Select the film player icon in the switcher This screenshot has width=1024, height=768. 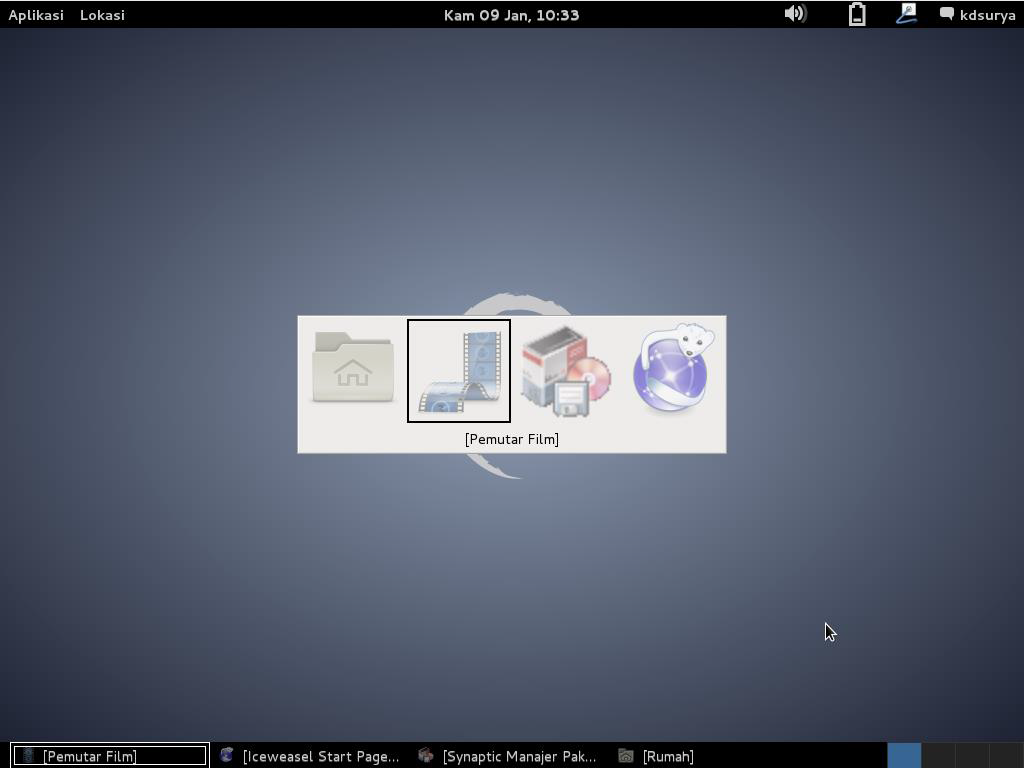pyautogui.click(x=459, y=371)
